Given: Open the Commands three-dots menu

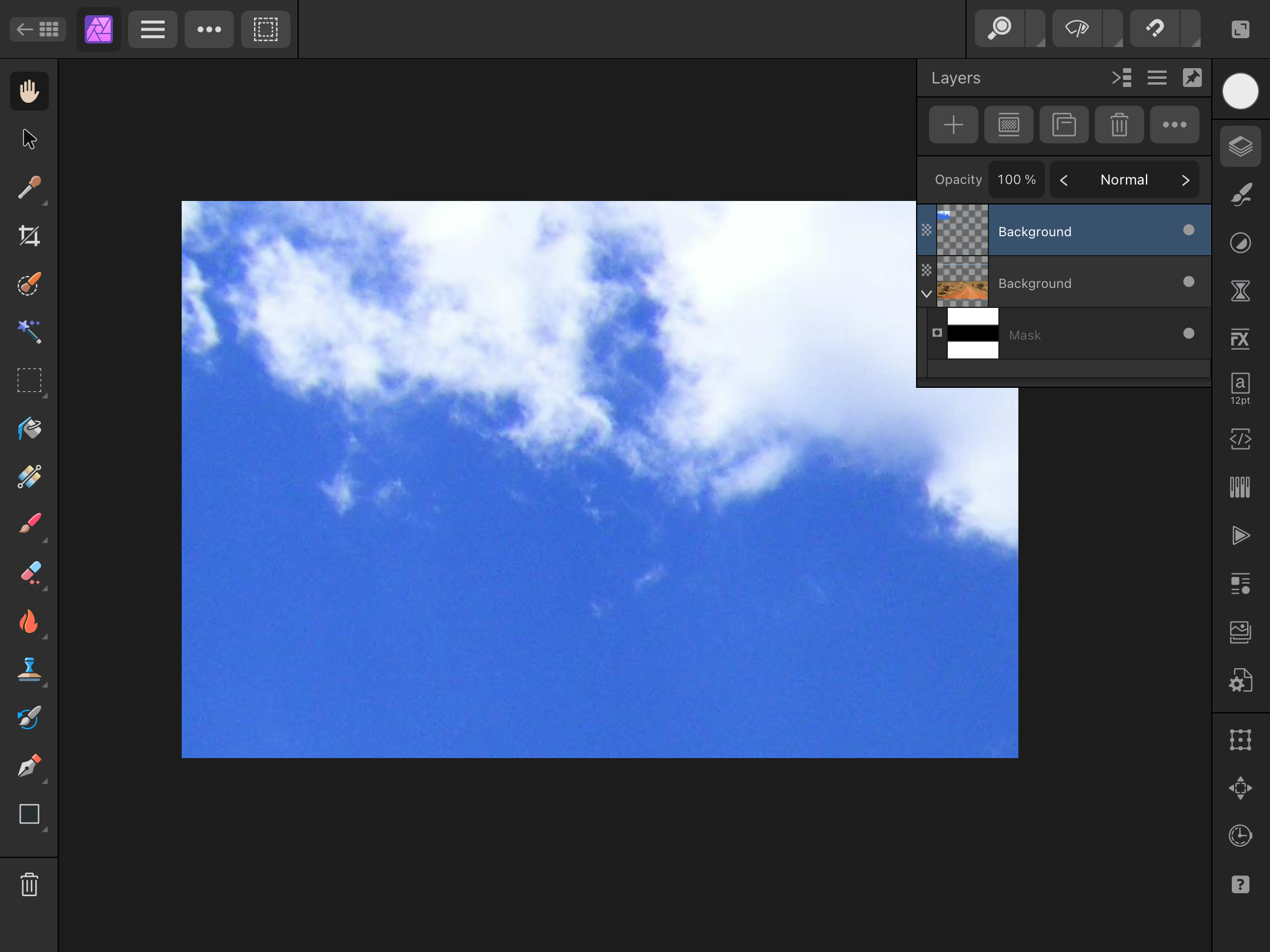Looking at the screenshot, I should (209, 29).
